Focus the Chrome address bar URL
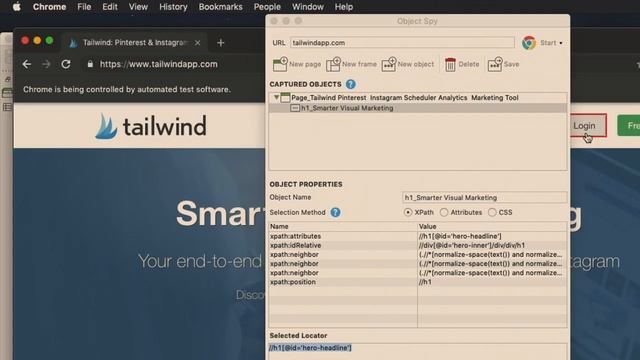Screen dimensions: 640x360 158,64
